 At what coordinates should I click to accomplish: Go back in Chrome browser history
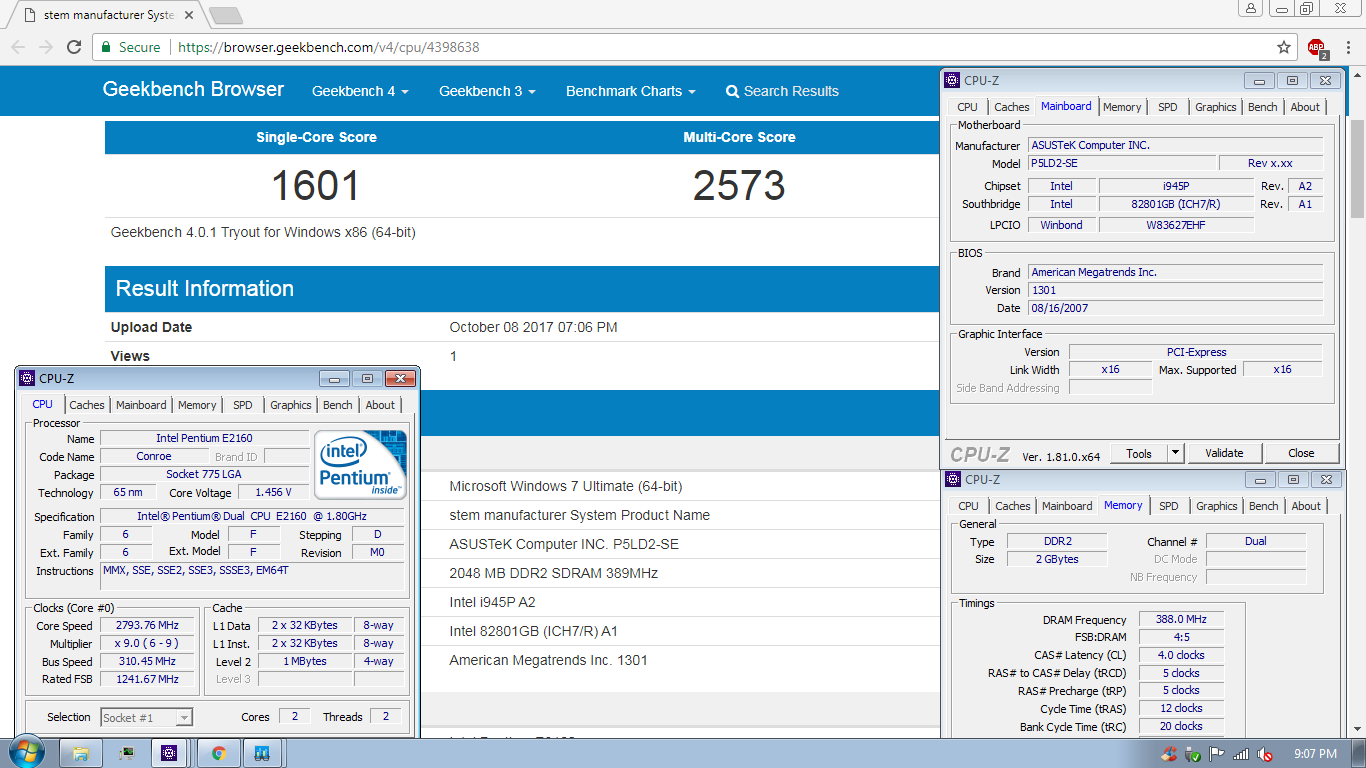[18, 47]
